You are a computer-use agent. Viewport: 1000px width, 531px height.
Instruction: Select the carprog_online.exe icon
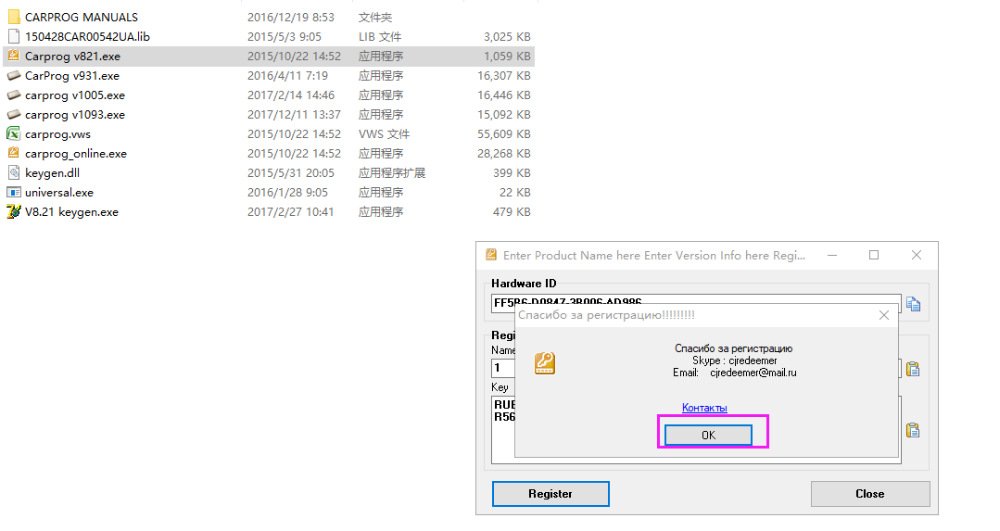tap(13, 154)
